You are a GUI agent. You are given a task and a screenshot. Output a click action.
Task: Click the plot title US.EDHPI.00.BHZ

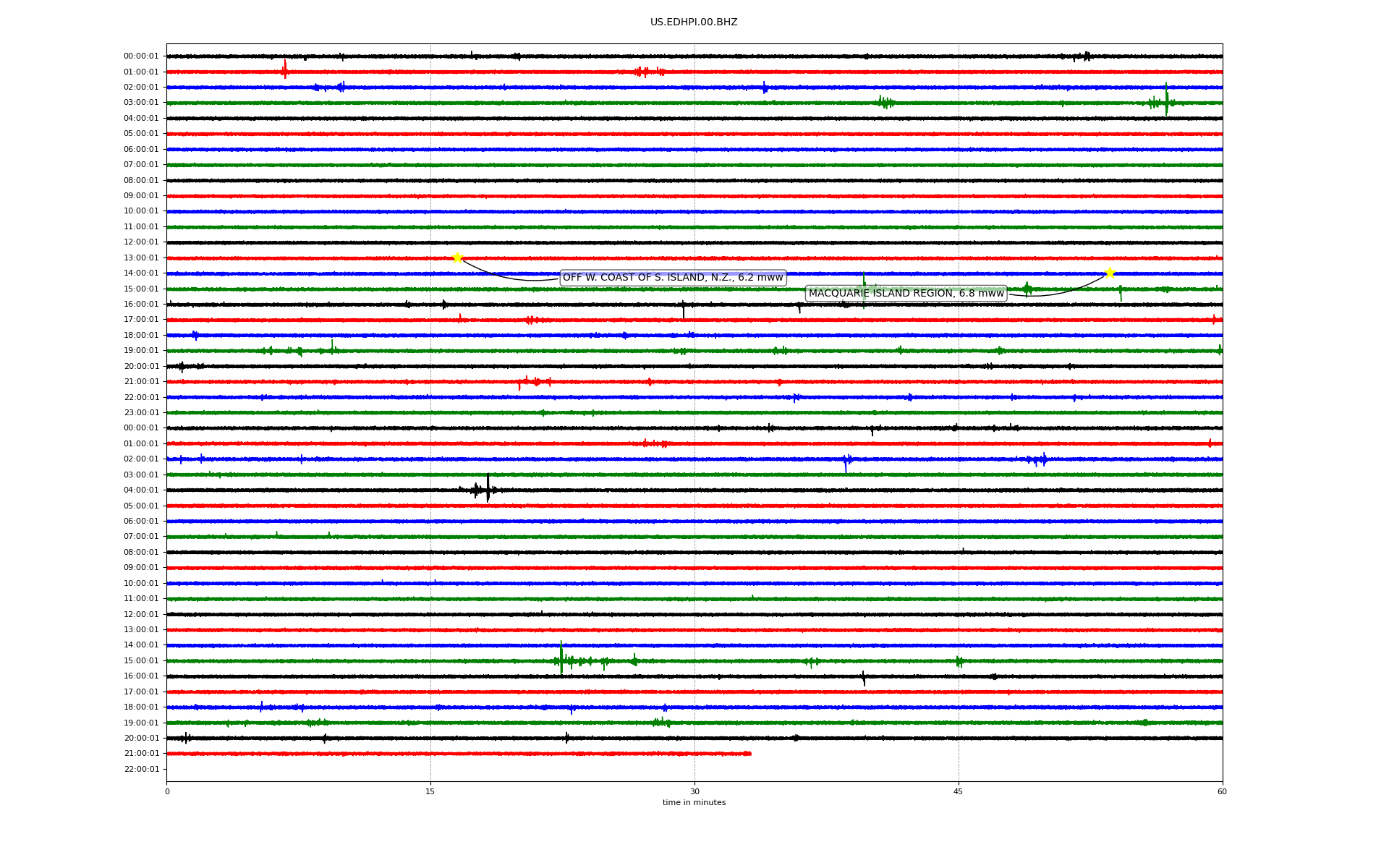694,22
